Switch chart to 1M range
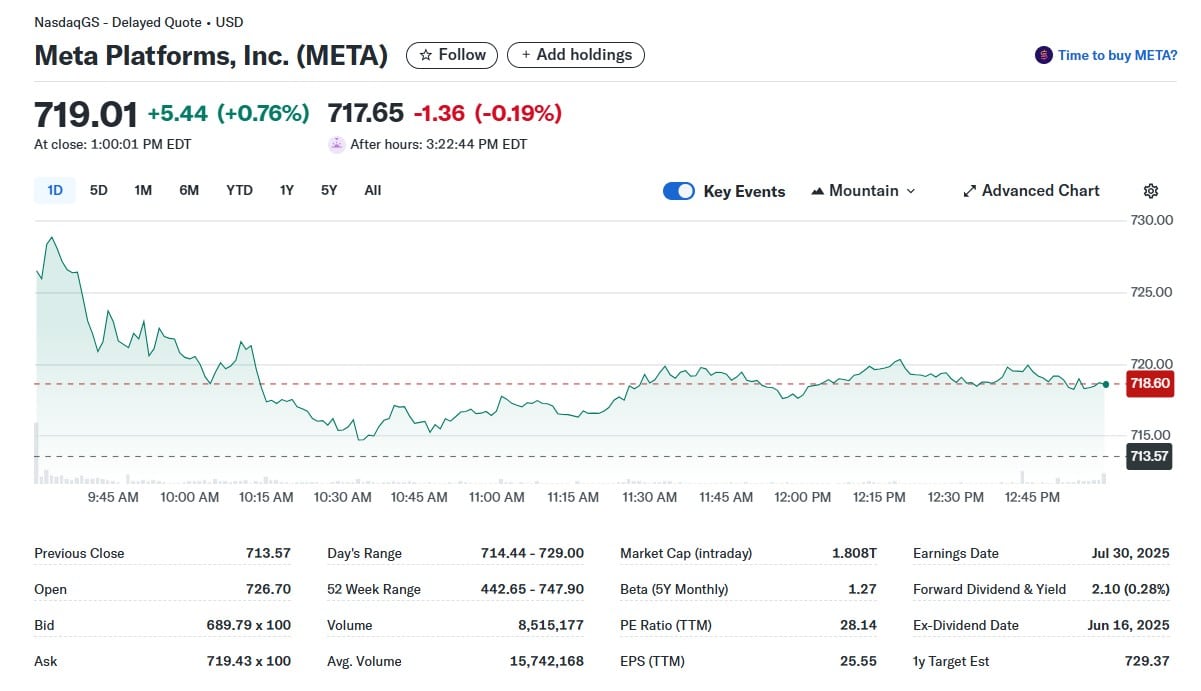The height and width of the screenshot is (691, 1201). point(143,190)
